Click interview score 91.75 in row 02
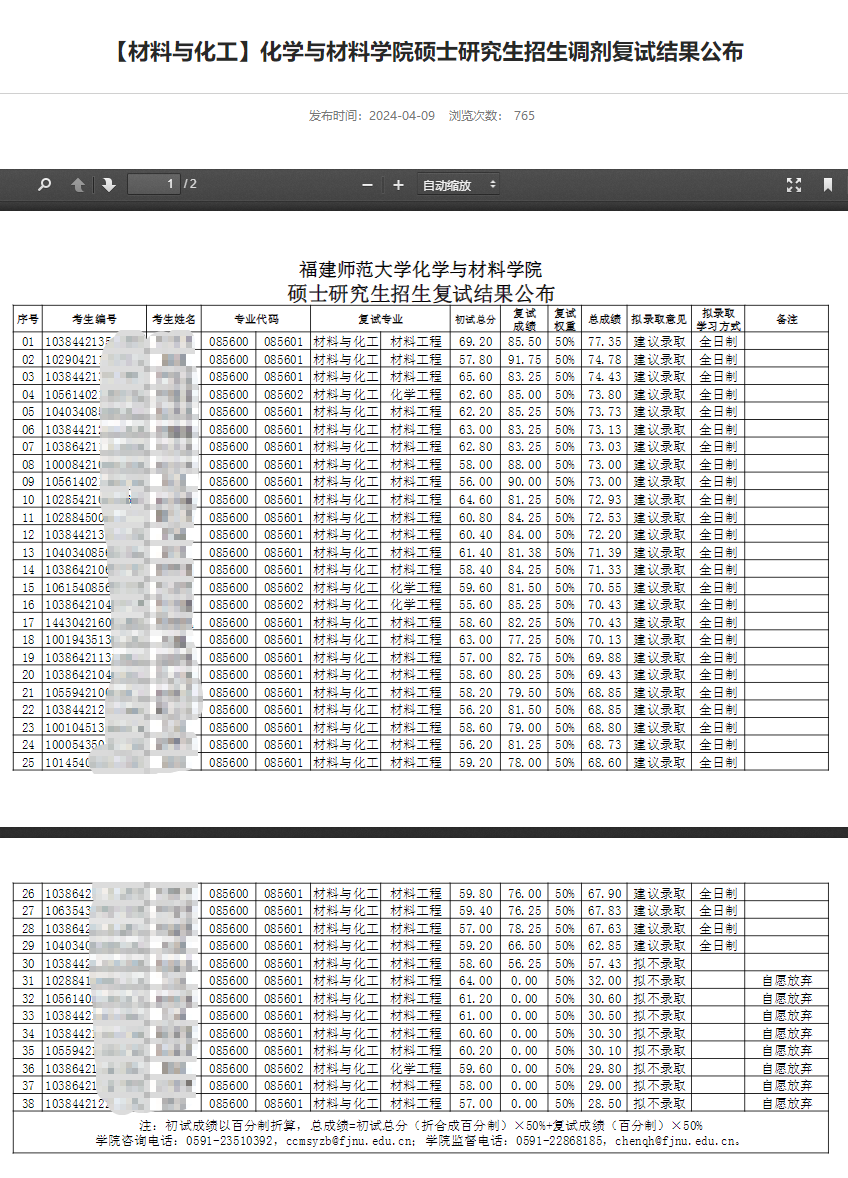The image size is (848, 1178). pyautogui.click(x=524, y=360)
